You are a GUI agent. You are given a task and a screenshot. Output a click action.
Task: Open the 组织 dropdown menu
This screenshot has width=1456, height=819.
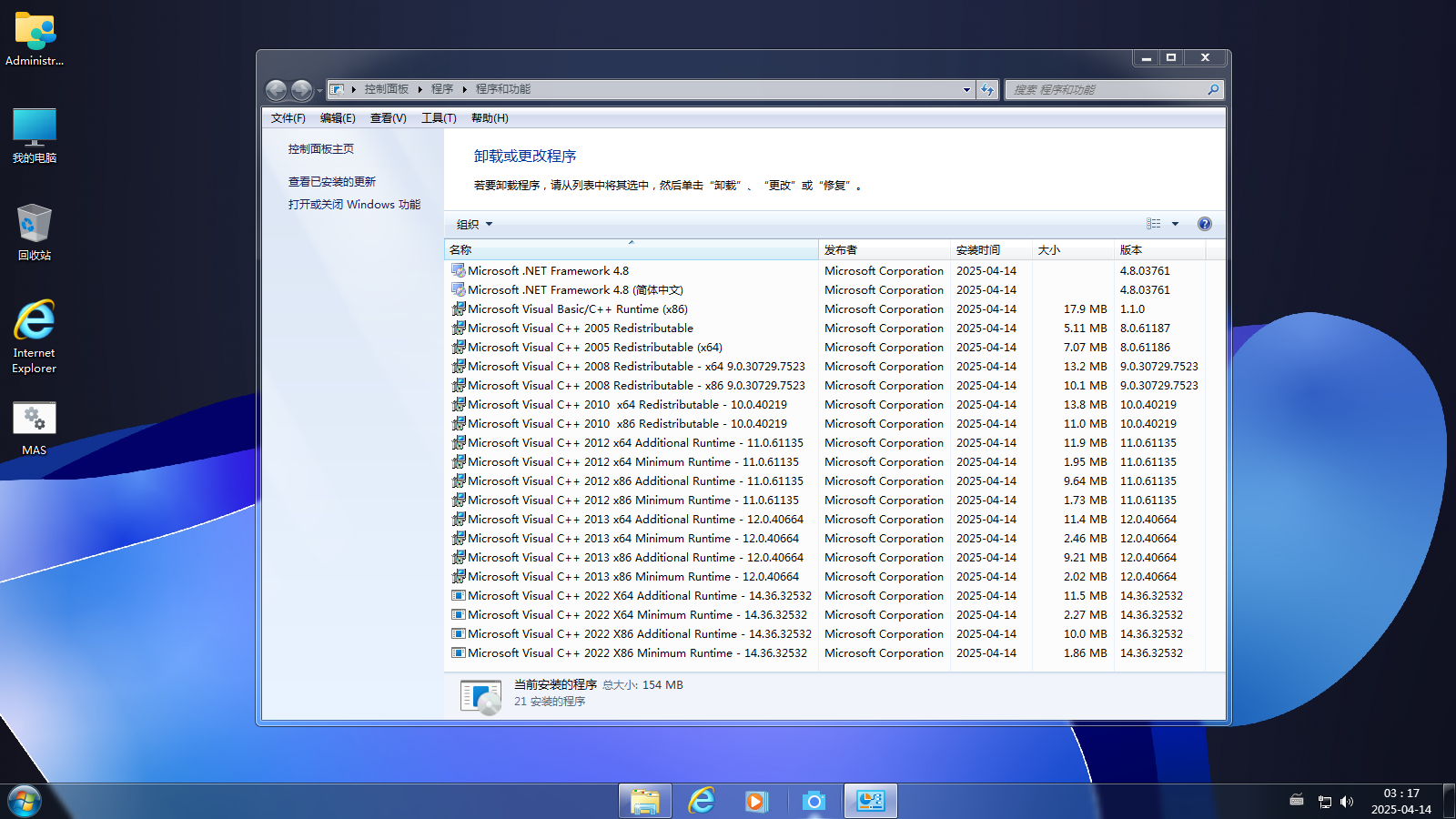pos(474,224)
